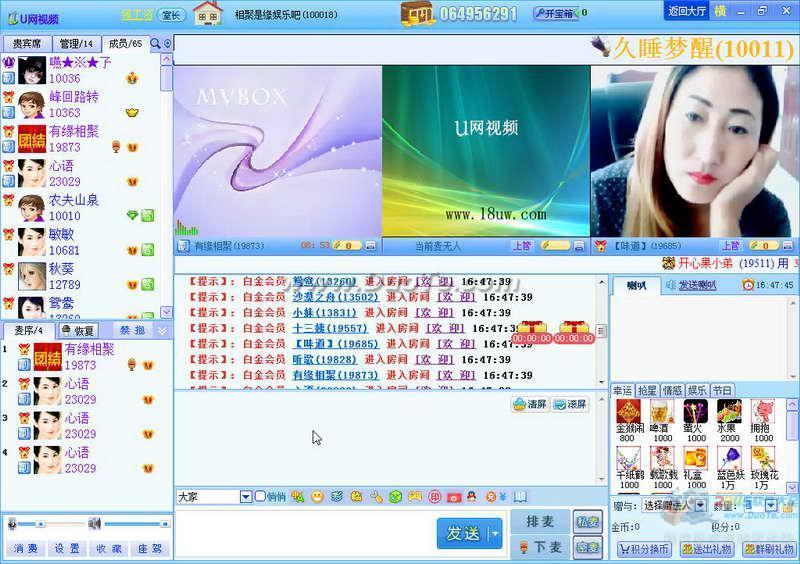The height and width of the screenshot is (564, 800).
Task: Open the smiley emoticon picker
Action: click(x=317, y=496)
